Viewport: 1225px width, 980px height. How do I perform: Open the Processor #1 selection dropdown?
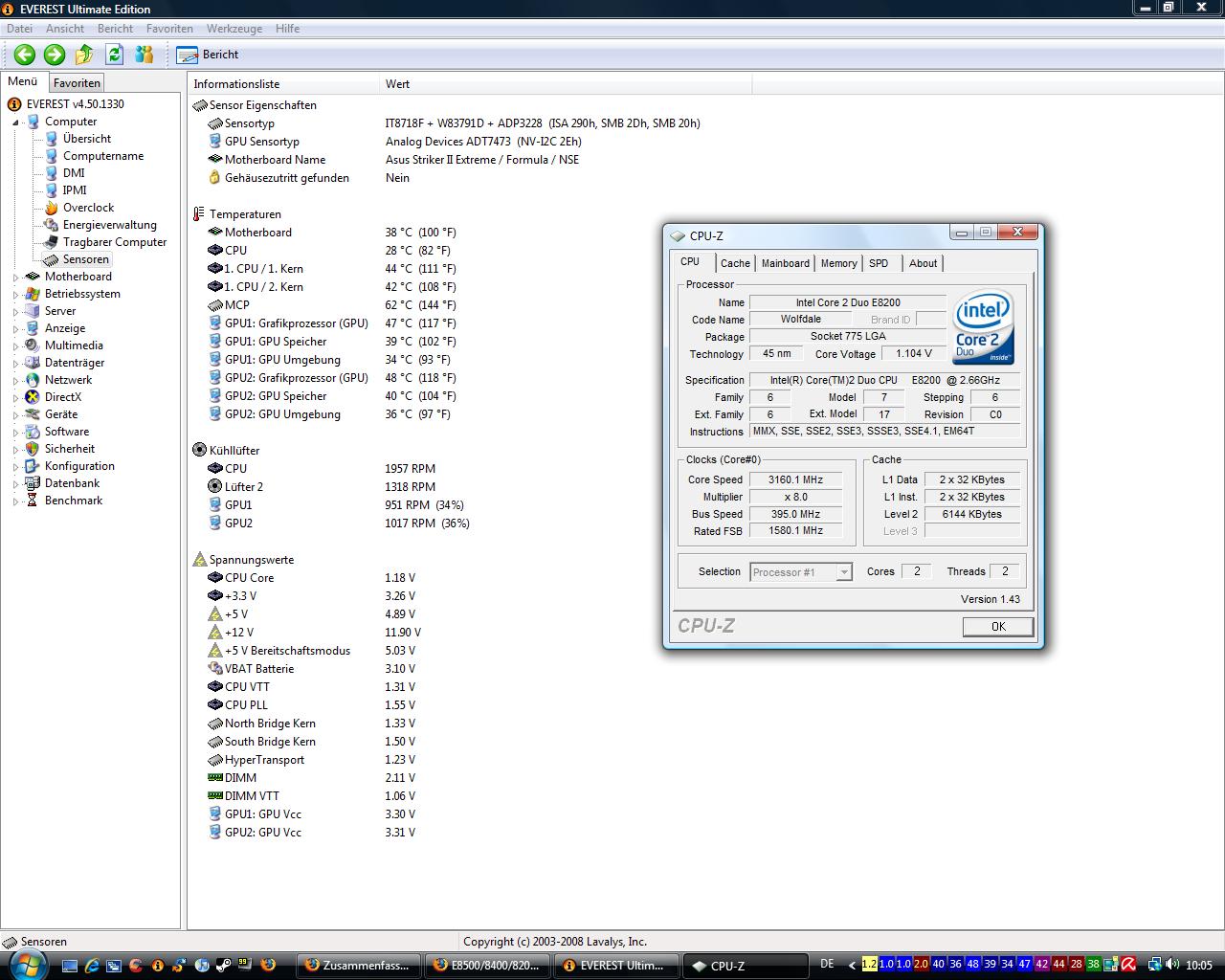pyautogui.click(x=801, y=572)
